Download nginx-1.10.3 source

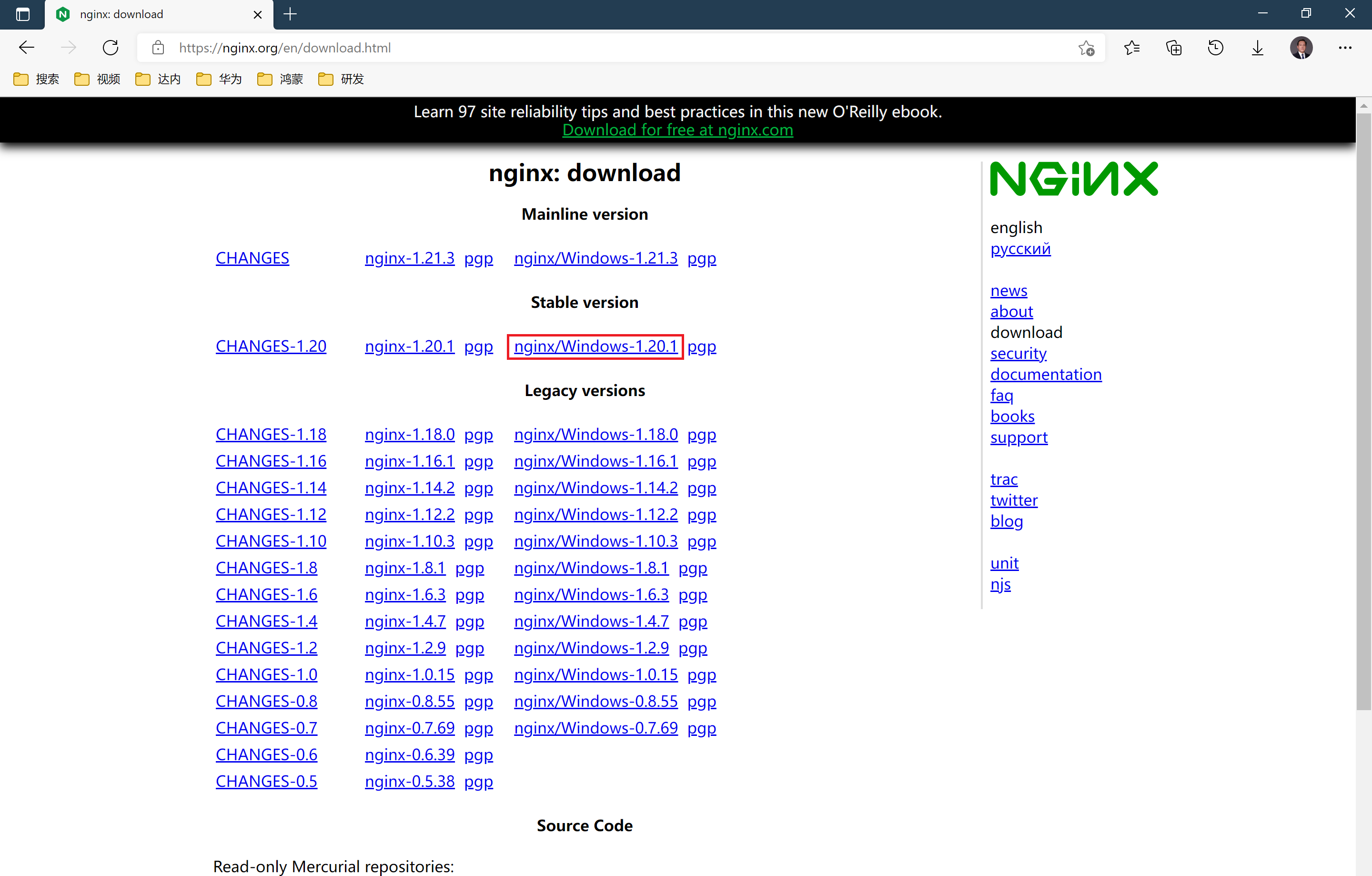tap(410, 541)
